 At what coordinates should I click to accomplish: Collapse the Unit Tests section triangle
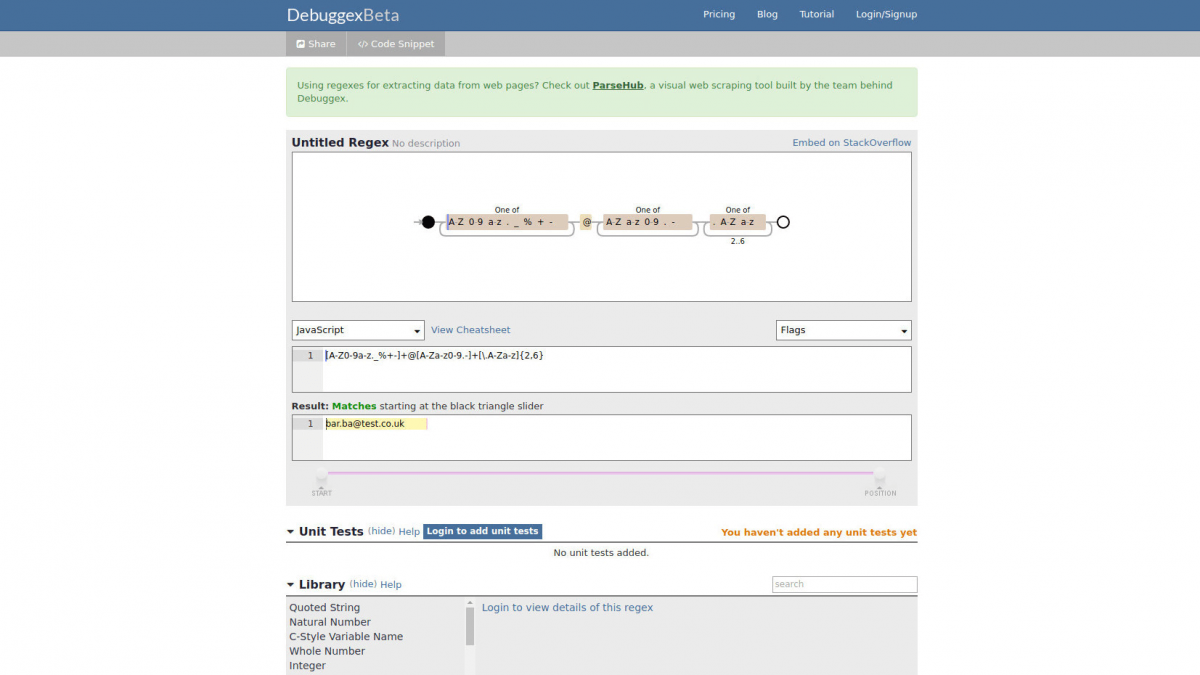point(291,532)
